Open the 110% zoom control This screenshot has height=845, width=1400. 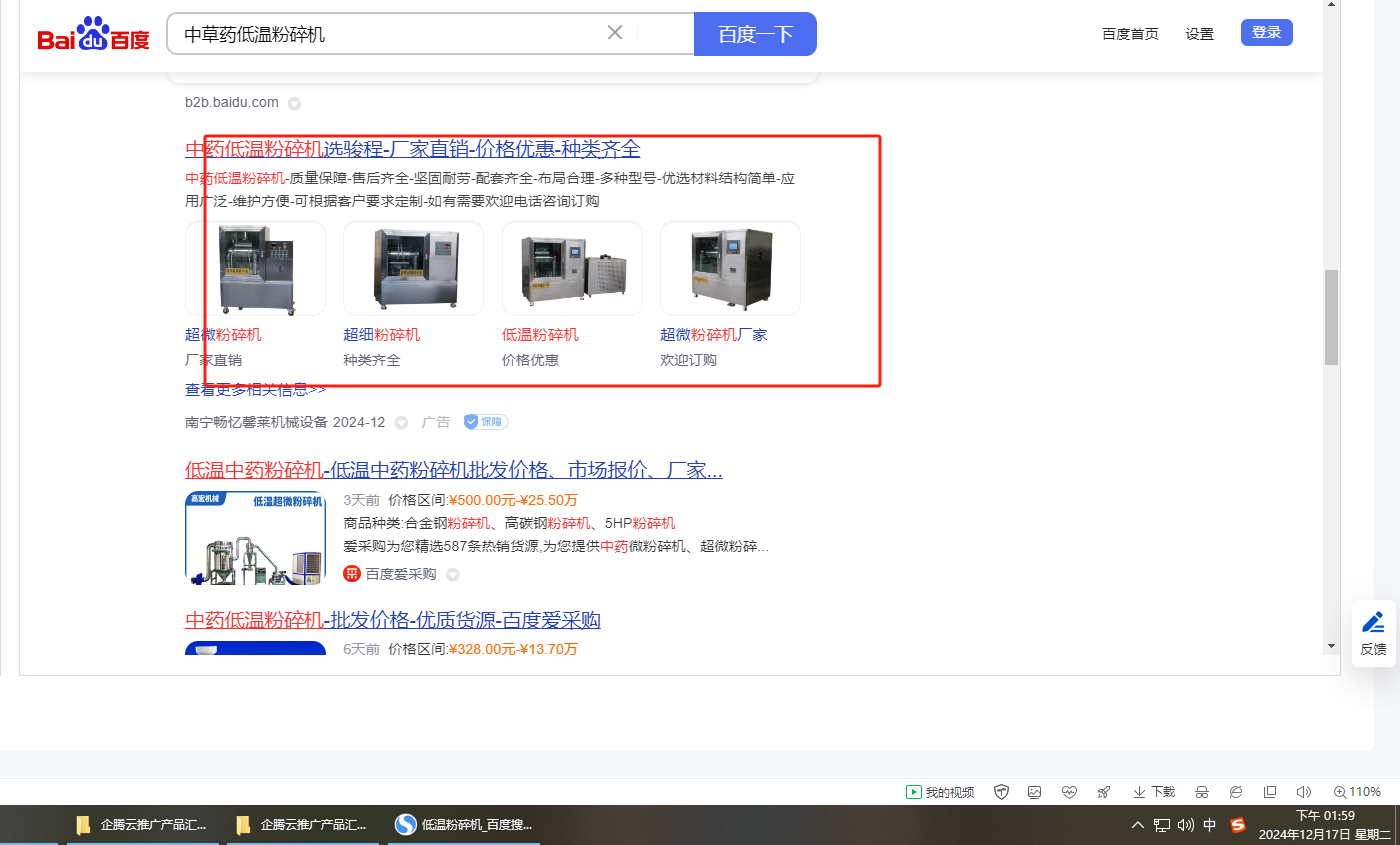[1357, 792]
